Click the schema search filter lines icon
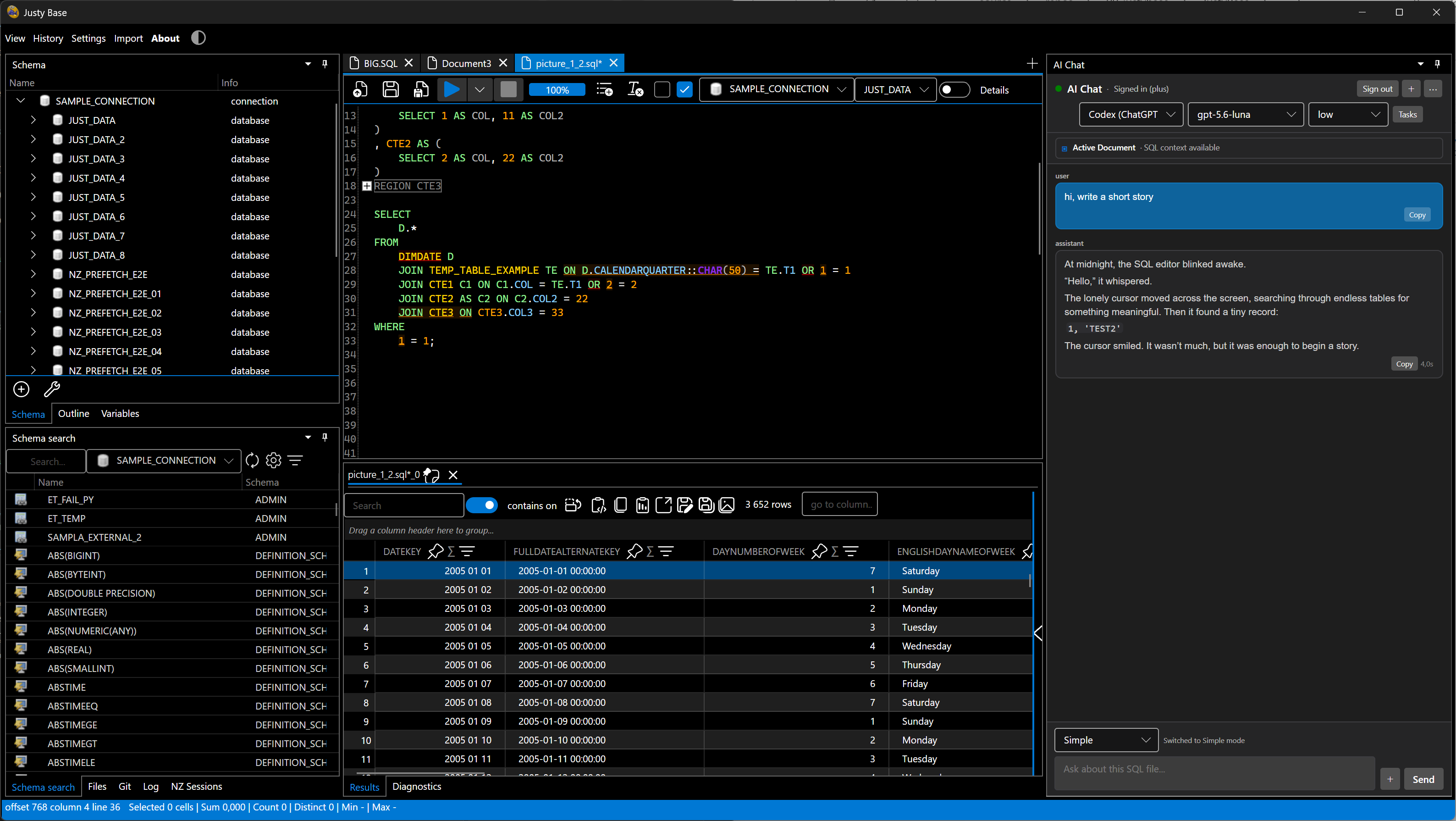Image resolution: width=1456 pixels, height=821 pixels. click(295, 461)
